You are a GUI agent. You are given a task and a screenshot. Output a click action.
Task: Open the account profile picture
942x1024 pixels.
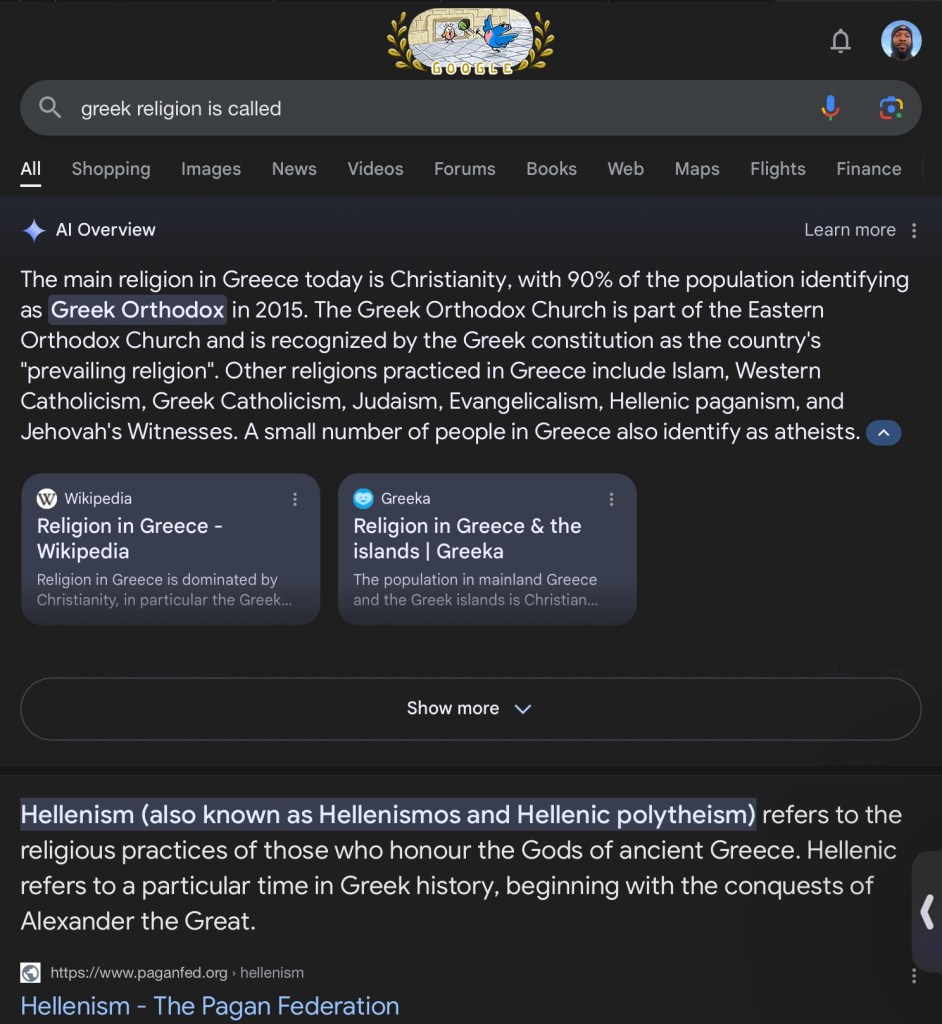[x=900, y=41]
